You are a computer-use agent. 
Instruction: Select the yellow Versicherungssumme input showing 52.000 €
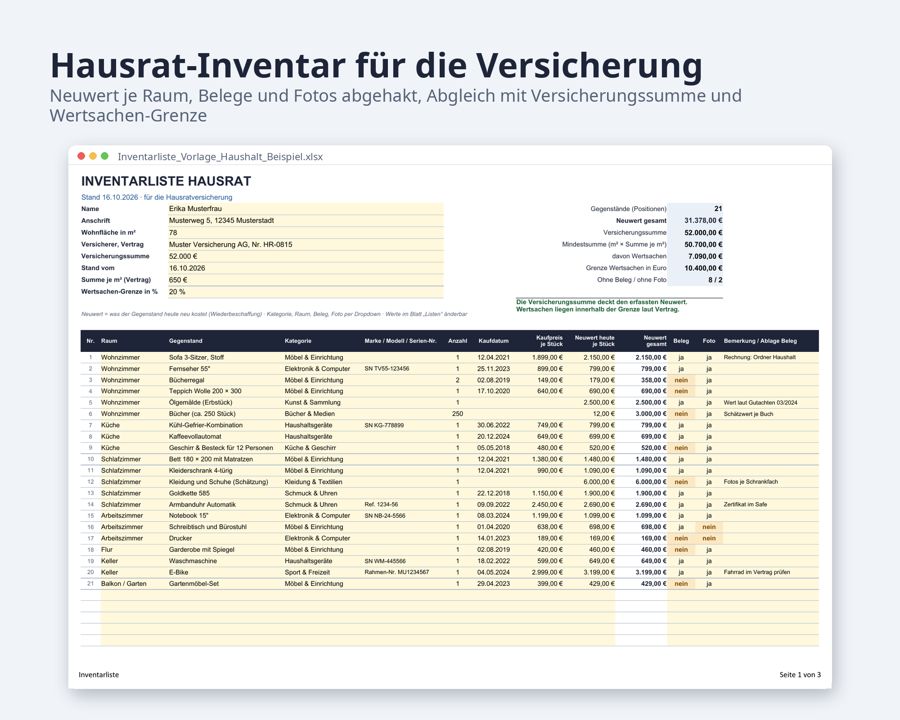pyautogui.click(x=305, y=256)
